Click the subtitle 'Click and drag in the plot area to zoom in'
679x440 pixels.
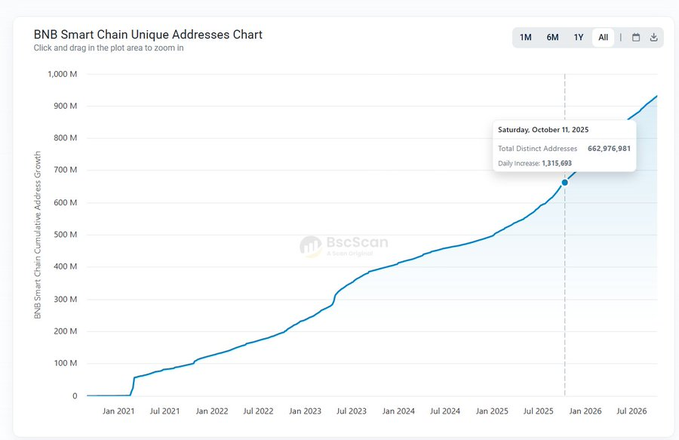109,48
